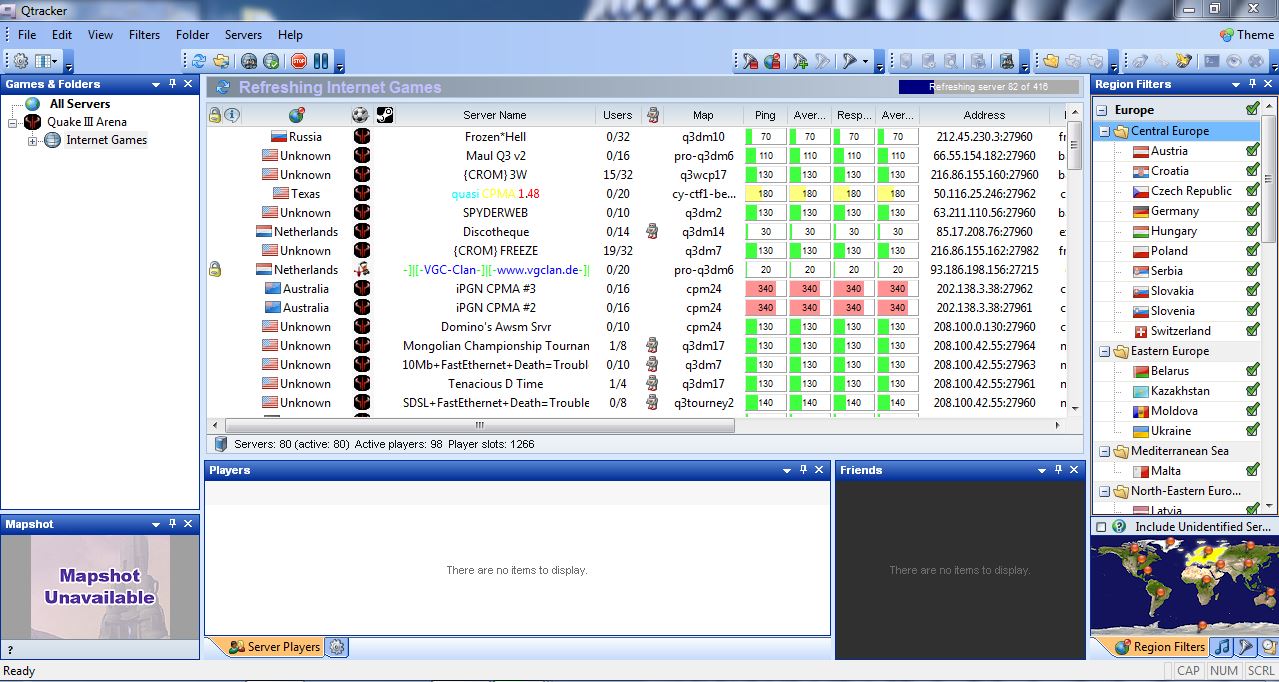The width and height of the screenshot is (1279, 682).
Task: Collapse the Central Europe region group
Action: (x=1104, y=131)
